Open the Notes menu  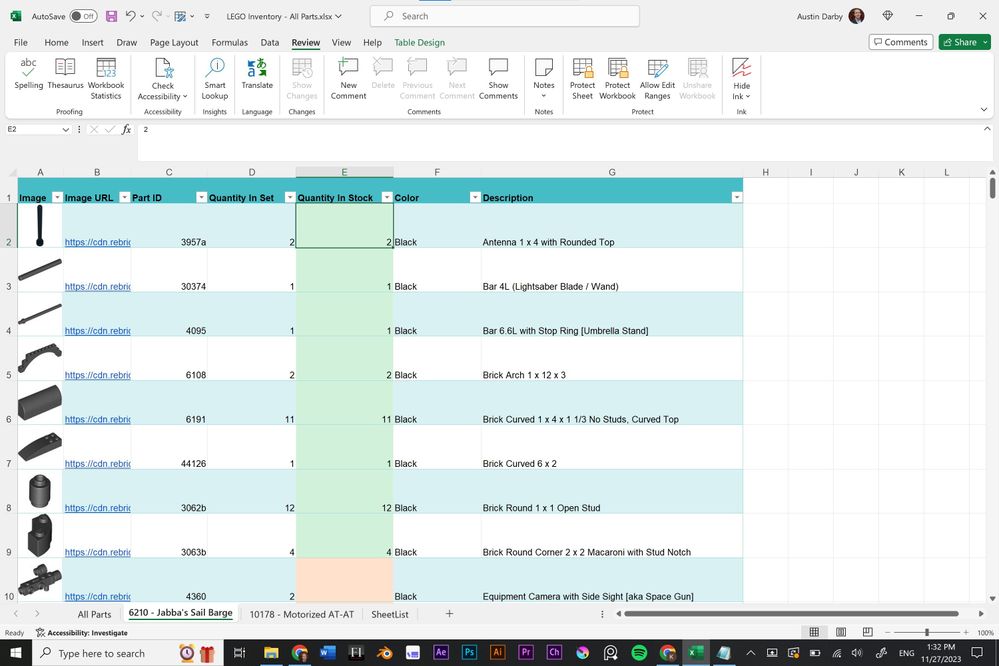tap(543, 79)
